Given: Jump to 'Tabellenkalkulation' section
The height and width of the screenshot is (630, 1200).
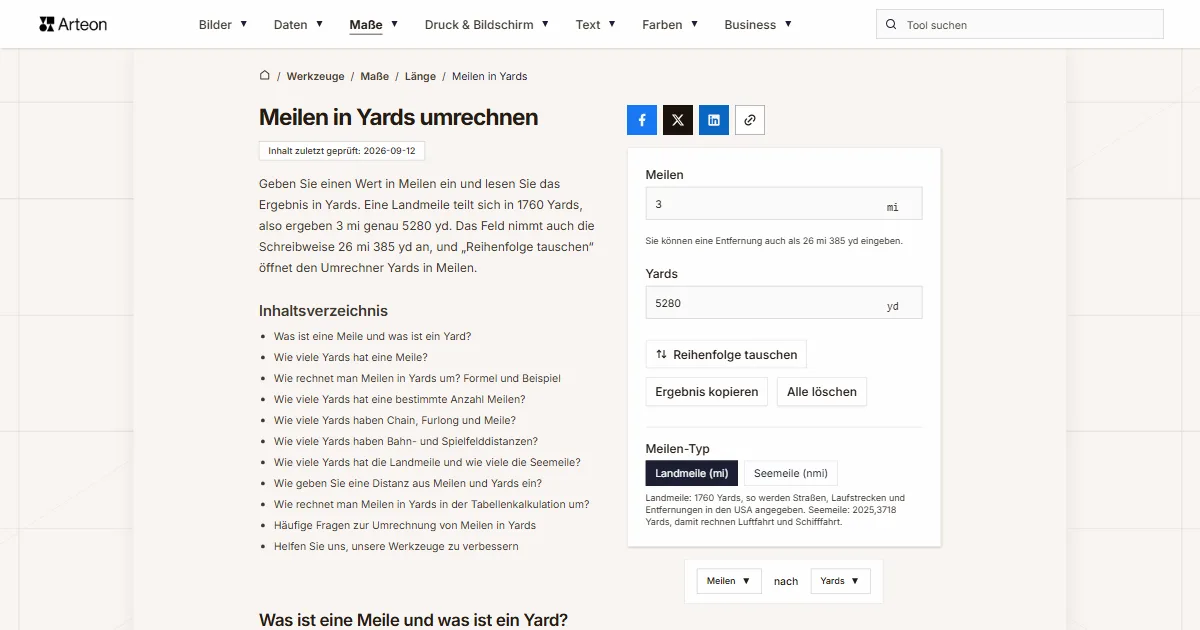Looking at the screenshot, I should [432, 504].
